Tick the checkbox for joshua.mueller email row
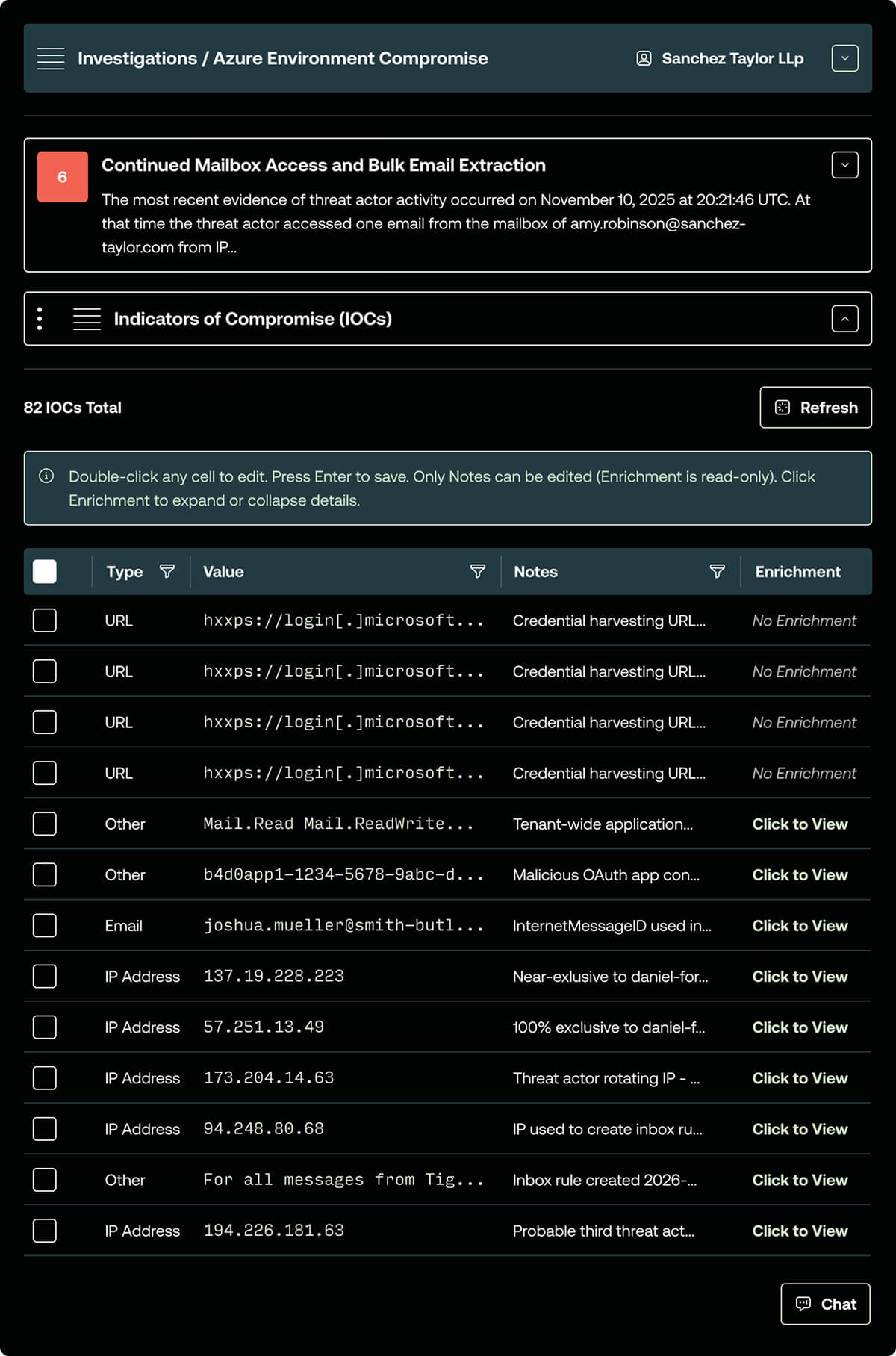 [45, 925]
